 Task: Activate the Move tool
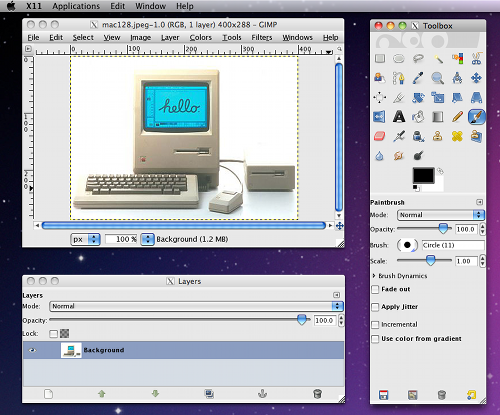click(x=477, y=78)
